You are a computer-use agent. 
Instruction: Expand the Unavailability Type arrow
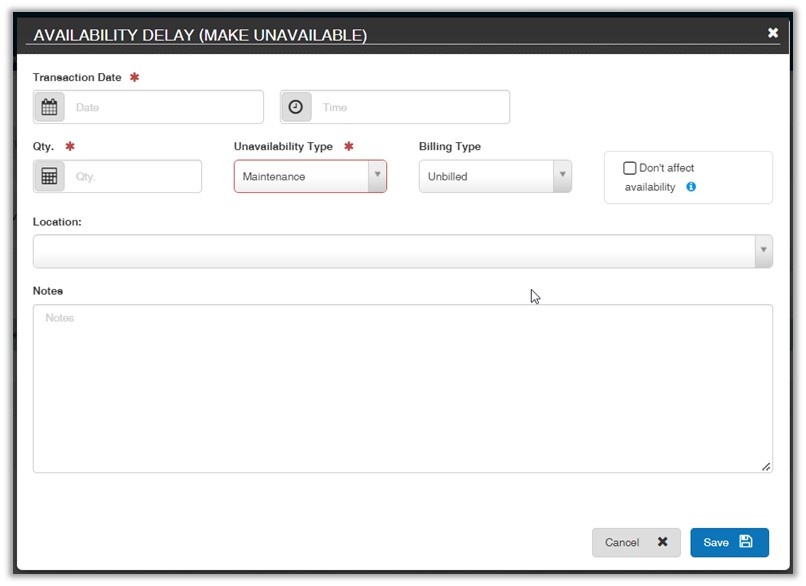[x=377, y=175]
